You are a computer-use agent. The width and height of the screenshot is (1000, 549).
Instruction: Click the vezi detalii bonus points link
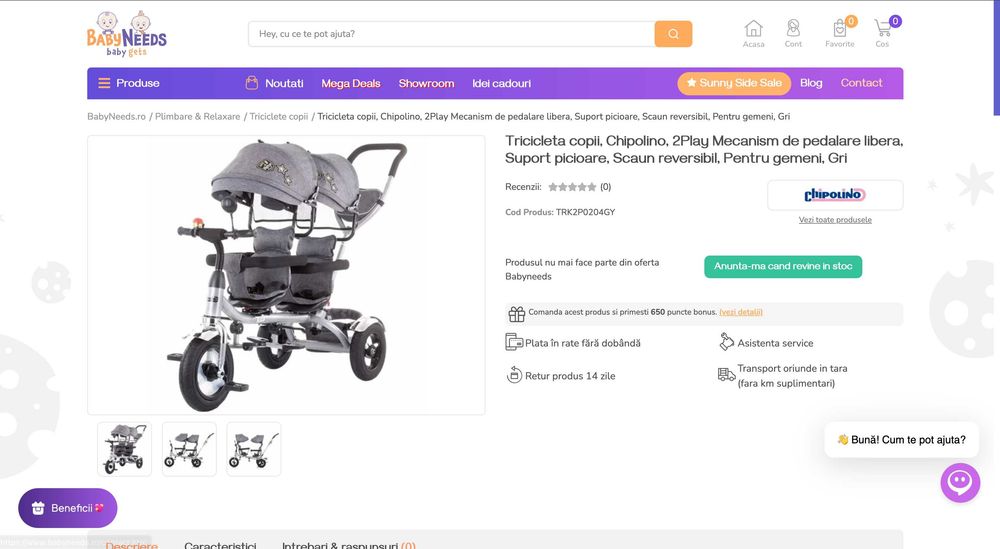[741, 312]
